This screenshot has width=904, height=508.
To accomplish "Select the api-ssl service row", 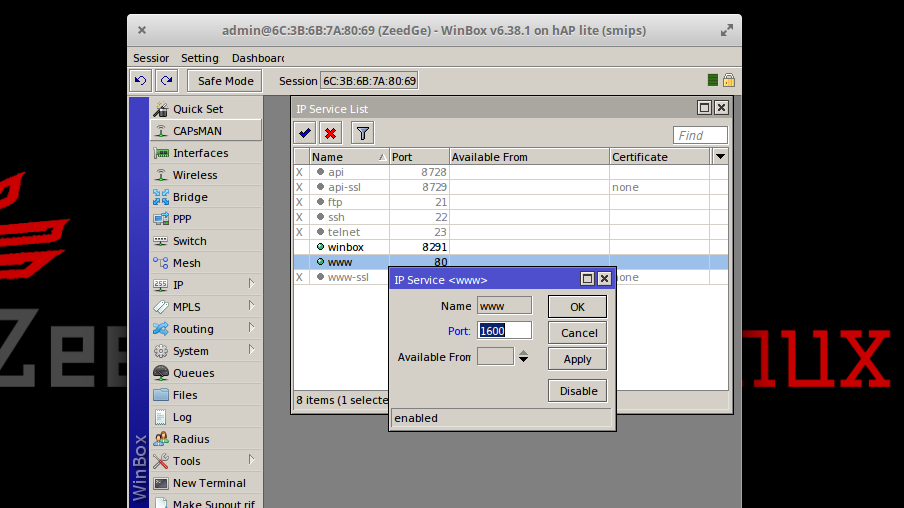I will (510, 187).
